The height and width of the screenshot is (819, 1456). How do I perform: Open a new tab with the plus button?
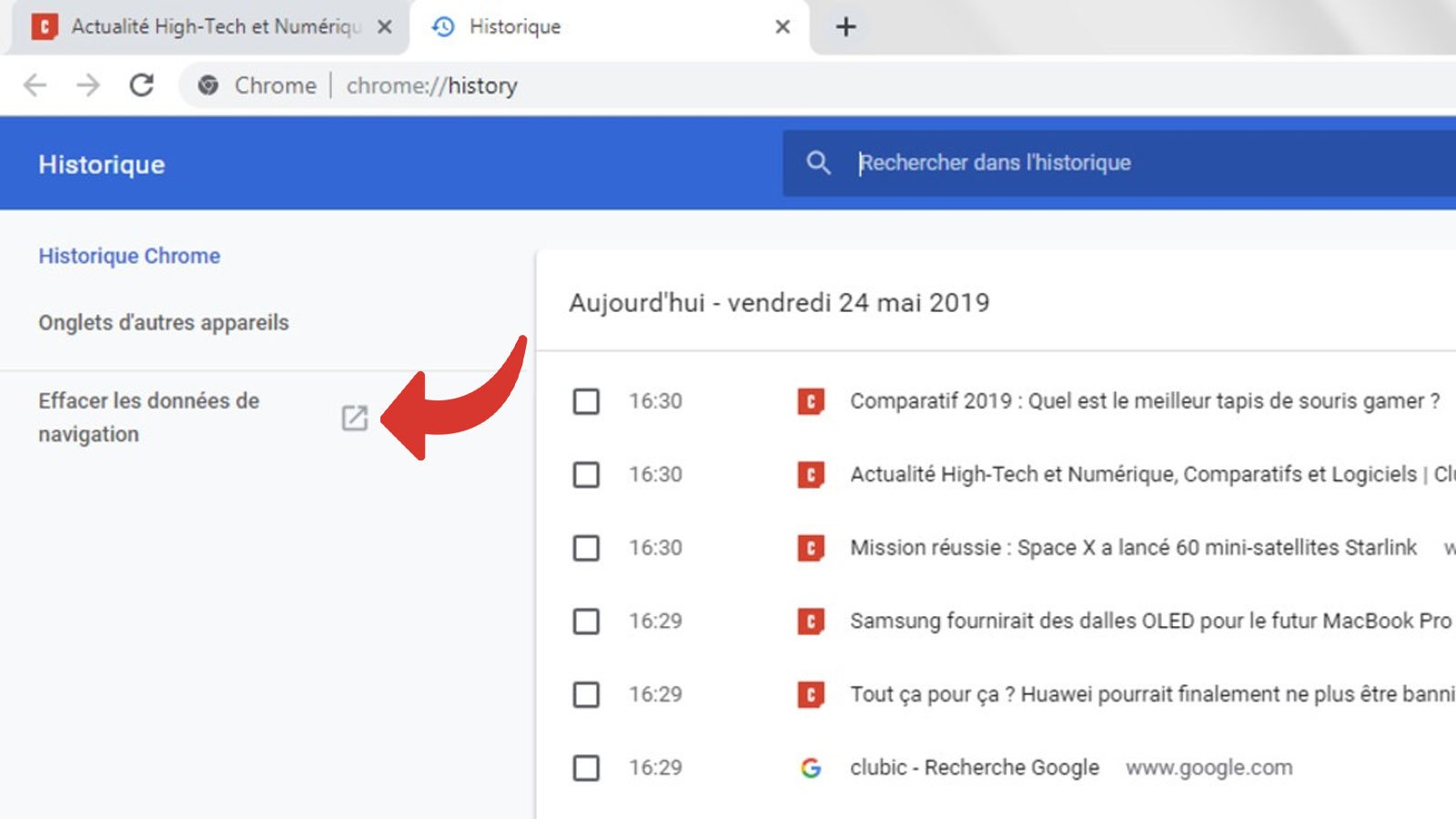(x=845, y=26)
